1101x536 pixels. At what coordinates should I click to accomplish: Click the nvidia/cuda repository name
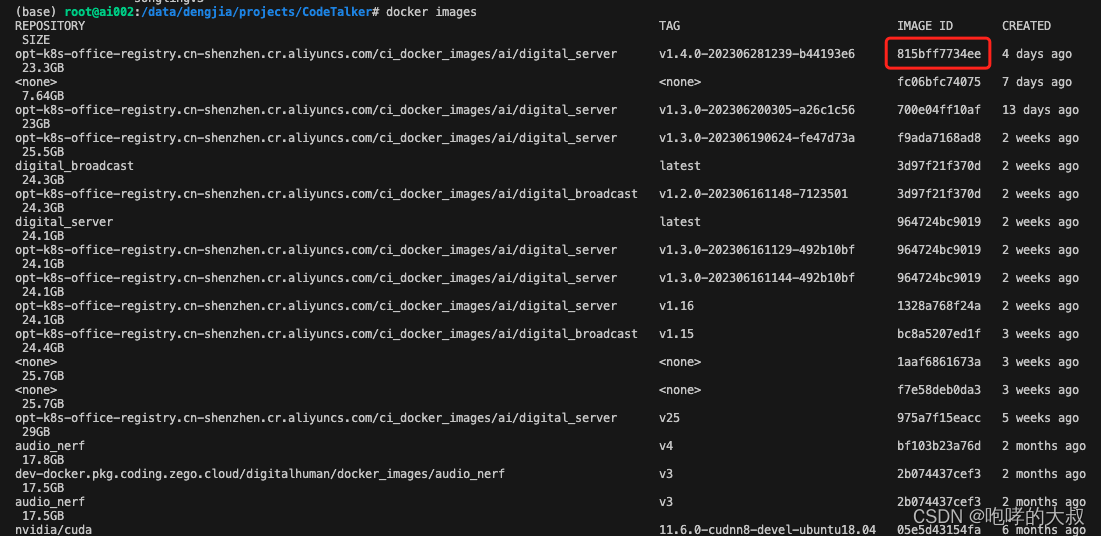[x=53, y=530]
